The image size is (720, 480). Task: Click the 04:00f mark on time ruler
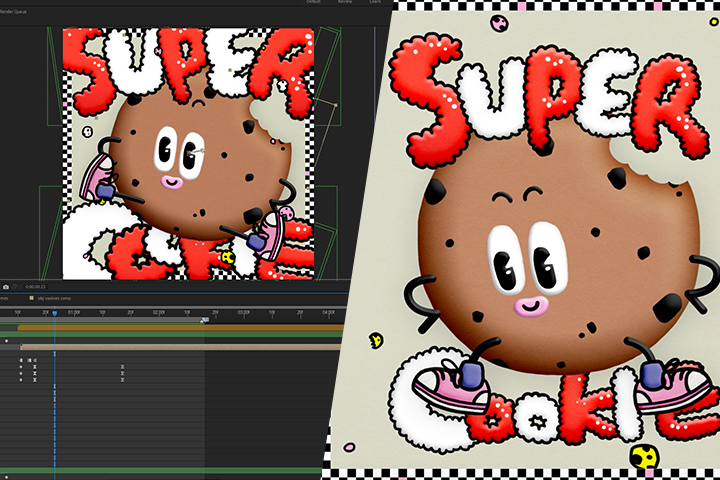[x=328, y=313]
